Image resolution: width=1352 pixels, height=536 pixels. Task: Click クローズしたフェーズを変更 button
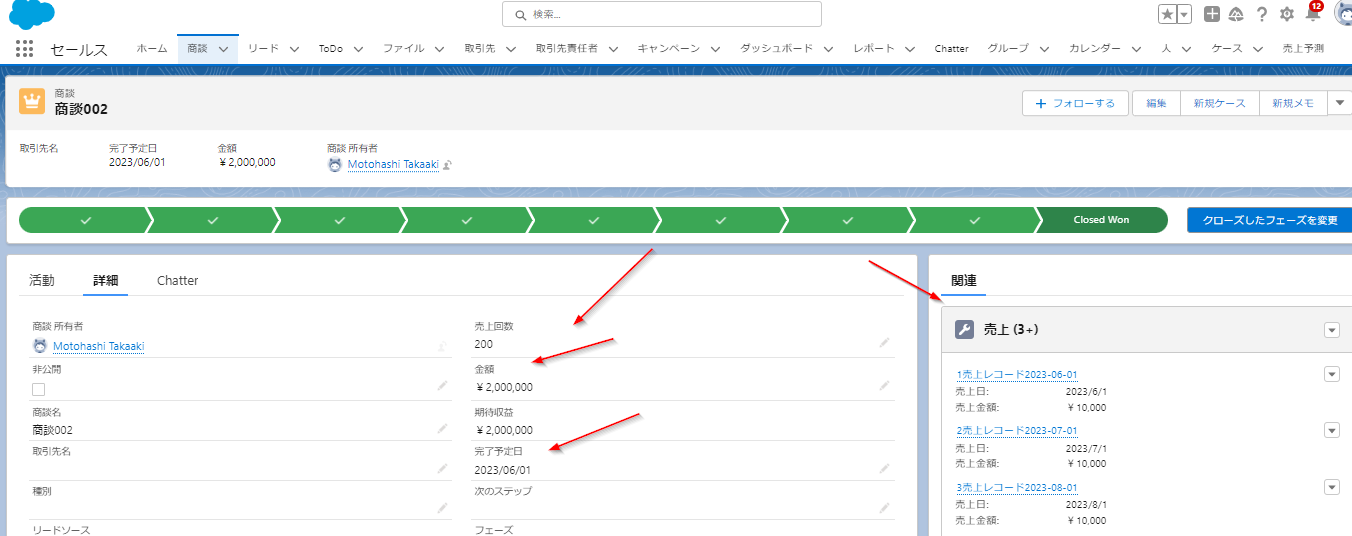[x=1269, y=220]
